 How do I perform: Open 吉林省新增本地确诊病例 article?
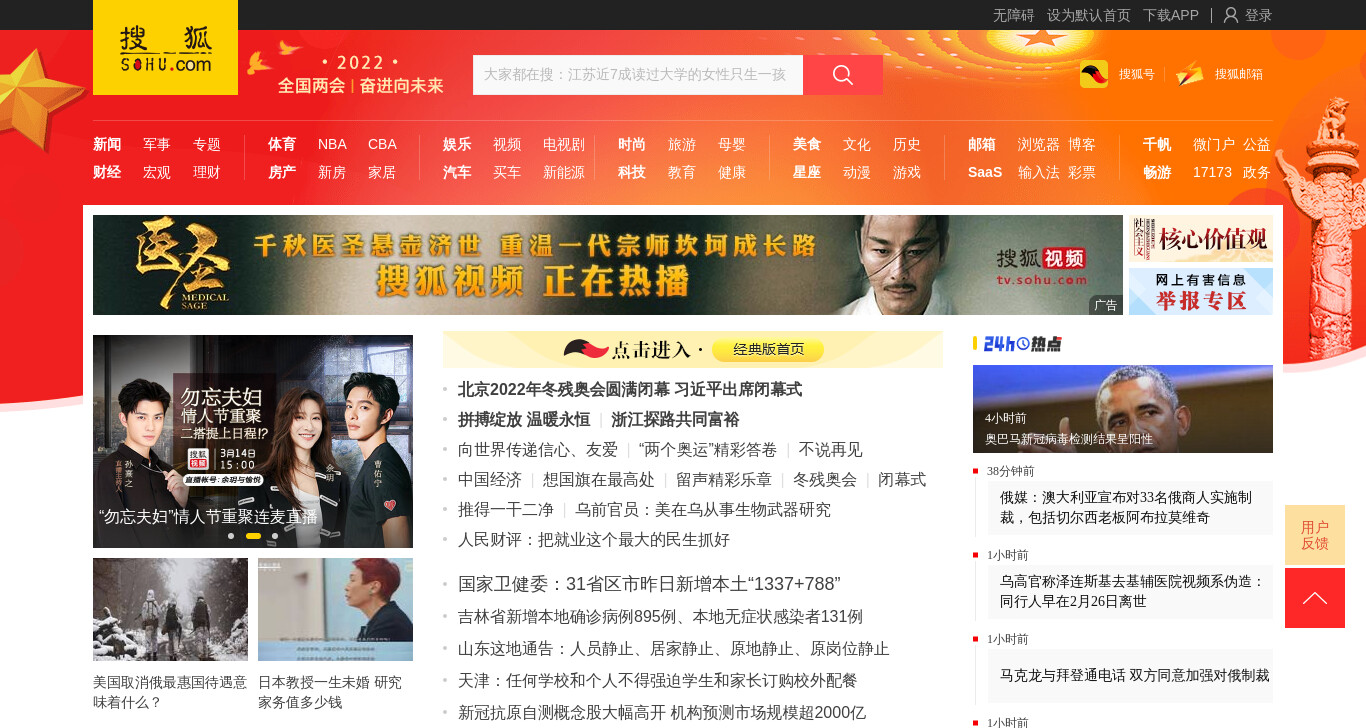(x=660, y=616)
